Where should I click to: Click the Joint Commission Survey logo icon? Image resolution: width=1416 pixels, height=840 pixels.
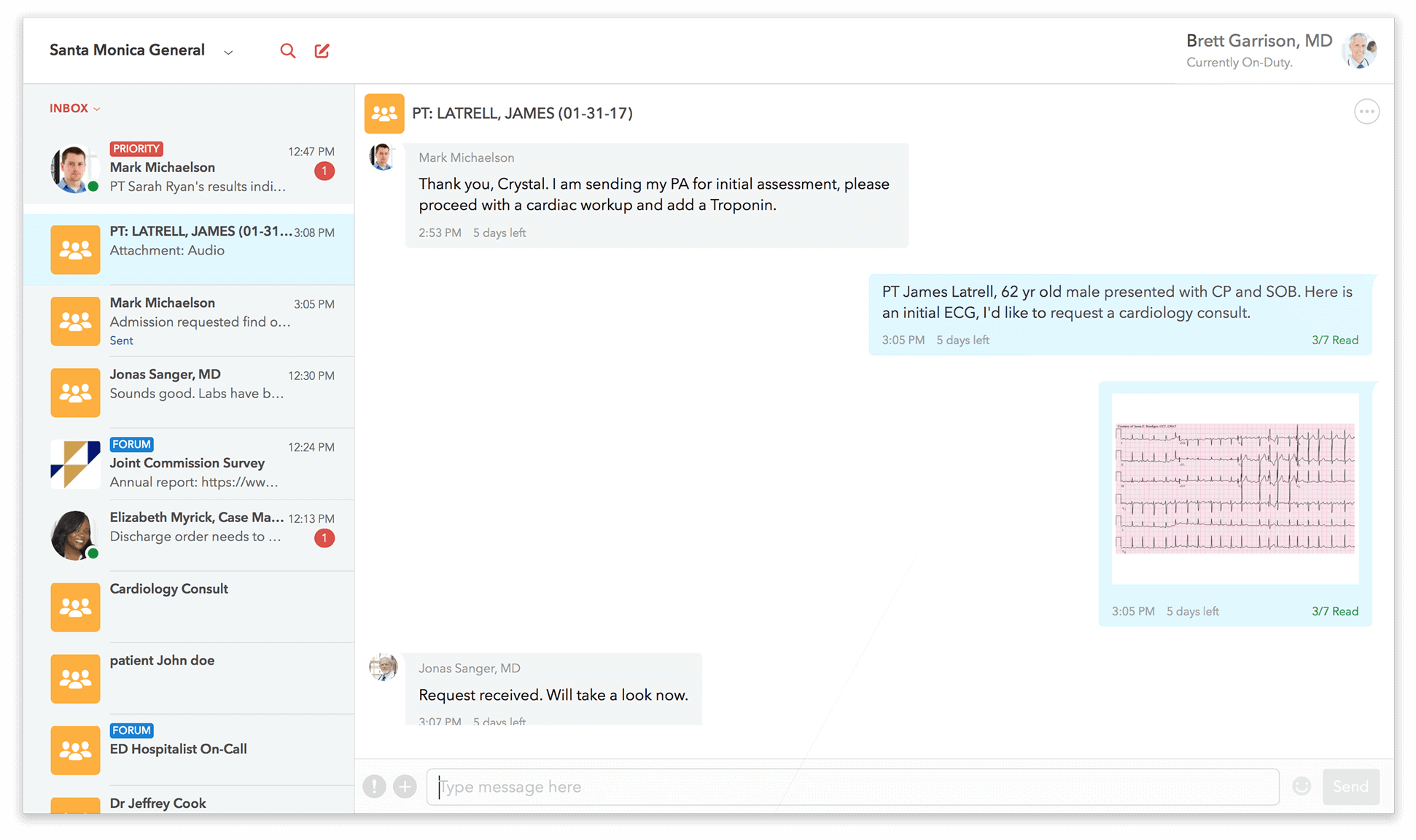(x=75, y=464)
